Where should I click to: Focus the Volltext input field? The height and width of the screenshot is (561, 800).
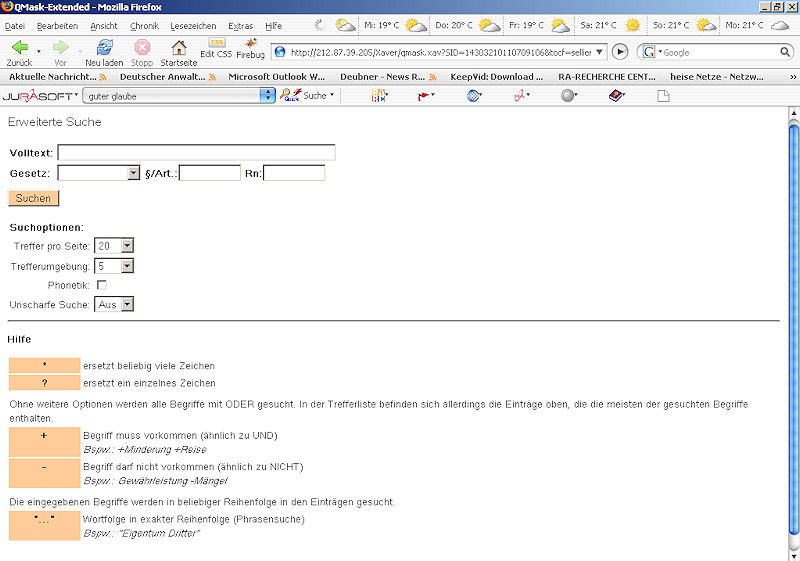click(196, 153)
